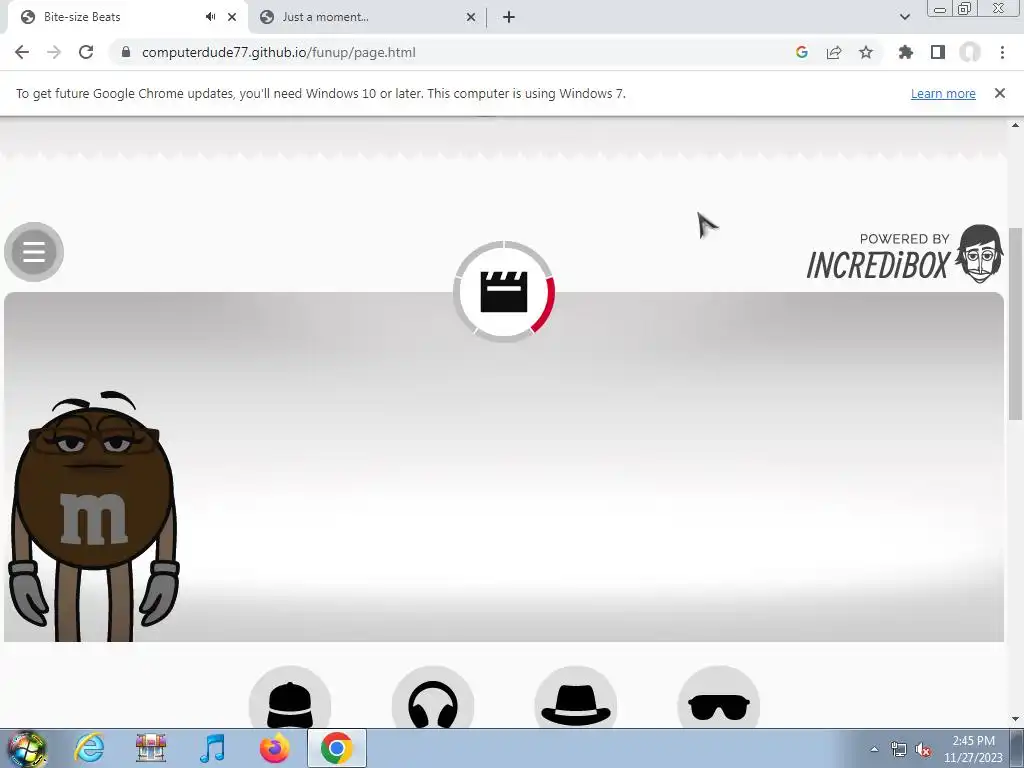Minimize the Chrome window
The height and width of the screenshot is (768, 1024).
940,8
